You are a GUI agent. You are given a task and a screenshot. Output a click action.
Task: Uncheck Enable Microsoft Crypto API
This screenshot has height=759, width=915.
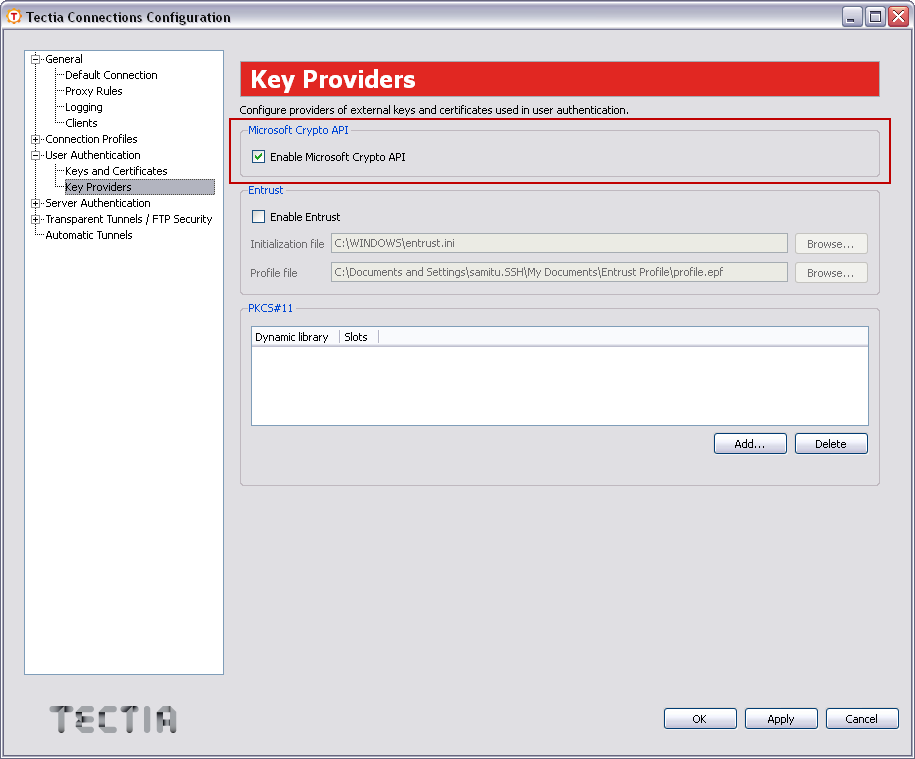(x=258, y=156)
